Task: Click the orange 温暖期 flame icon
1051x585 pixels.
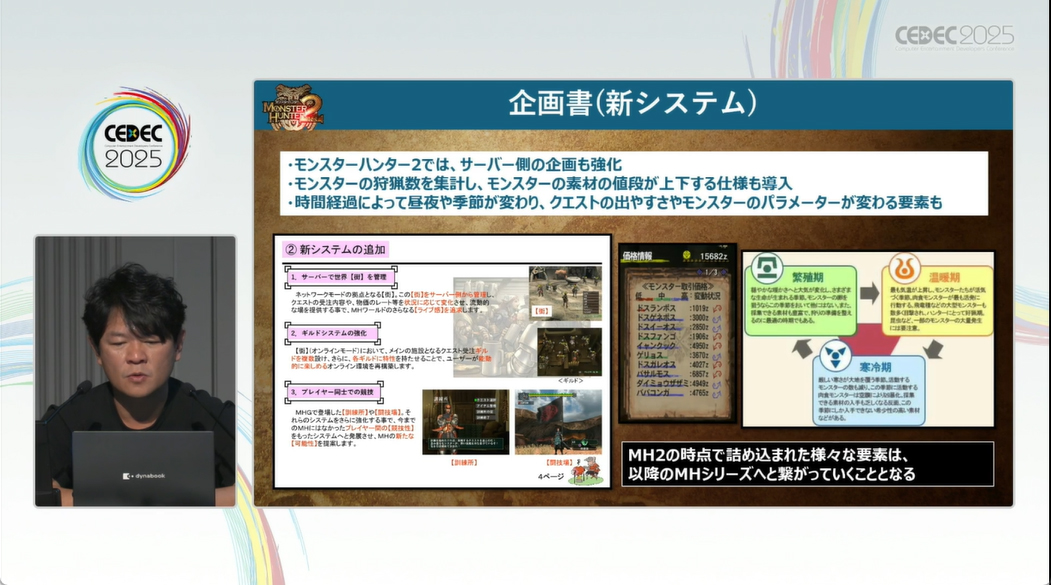Action: pyautogui.click(x=904, y=269)
